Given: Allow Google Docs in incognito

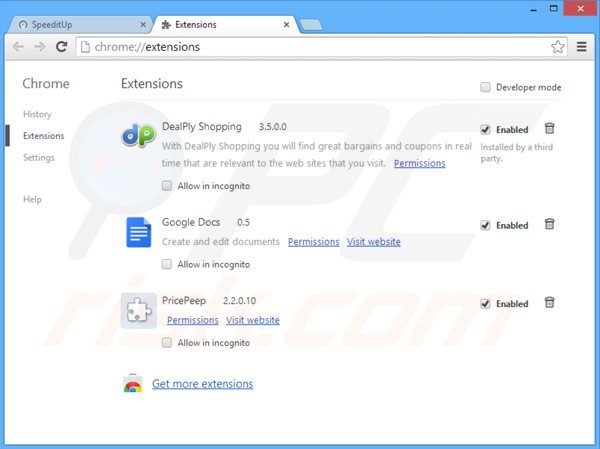Looking at the screenshot, I should [167, 264].
